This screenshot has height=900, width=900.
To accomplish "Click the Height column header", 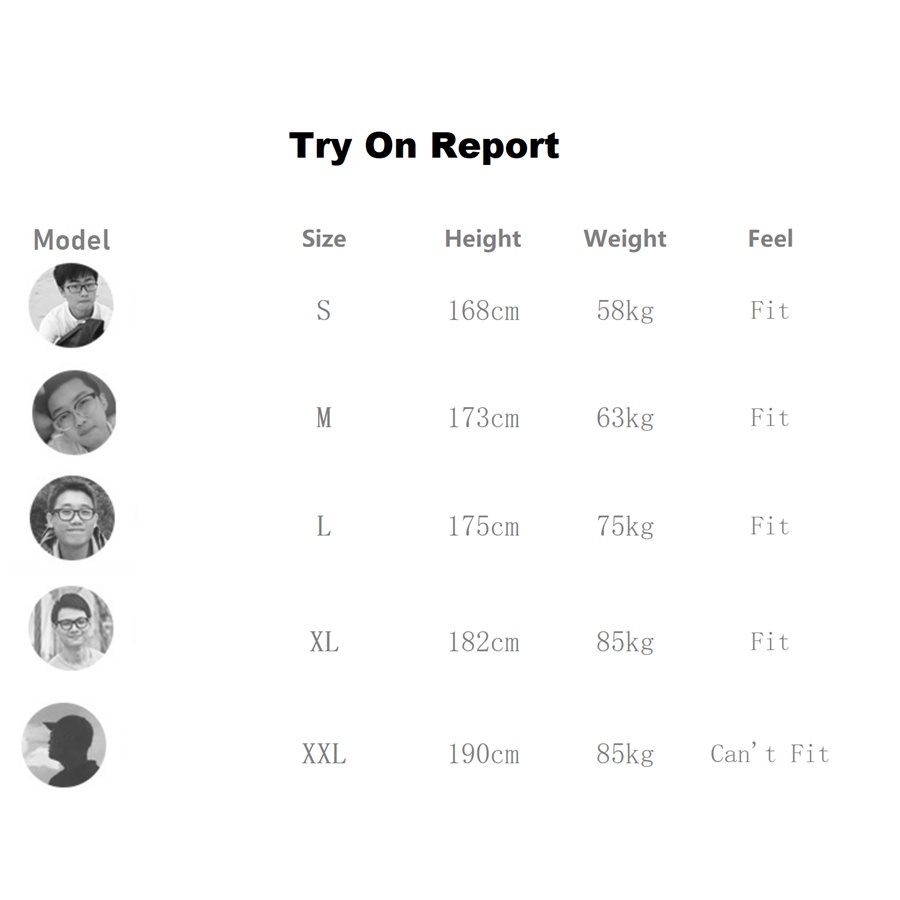I will point(483,239).
